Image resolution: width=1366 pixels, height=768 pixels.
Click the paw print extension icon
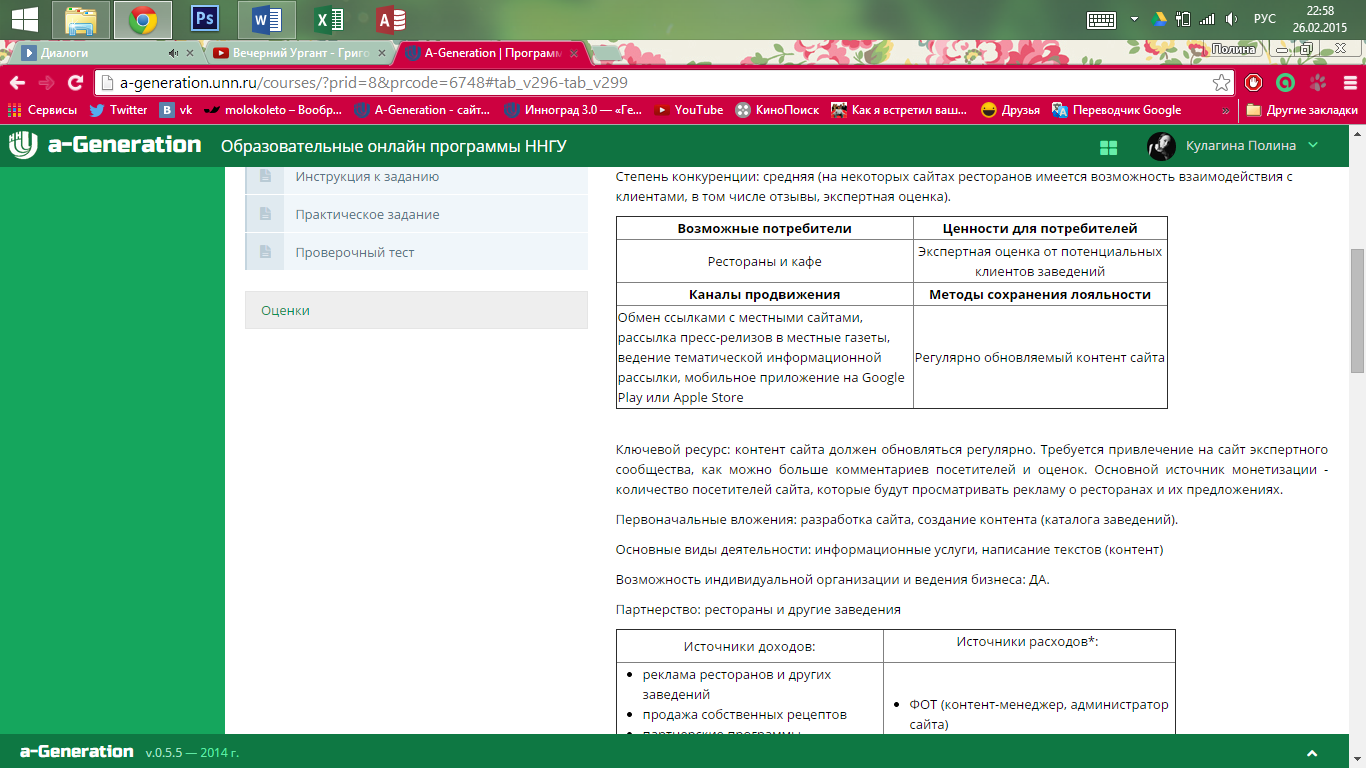pyautogui.click(x=1318, y=83)
